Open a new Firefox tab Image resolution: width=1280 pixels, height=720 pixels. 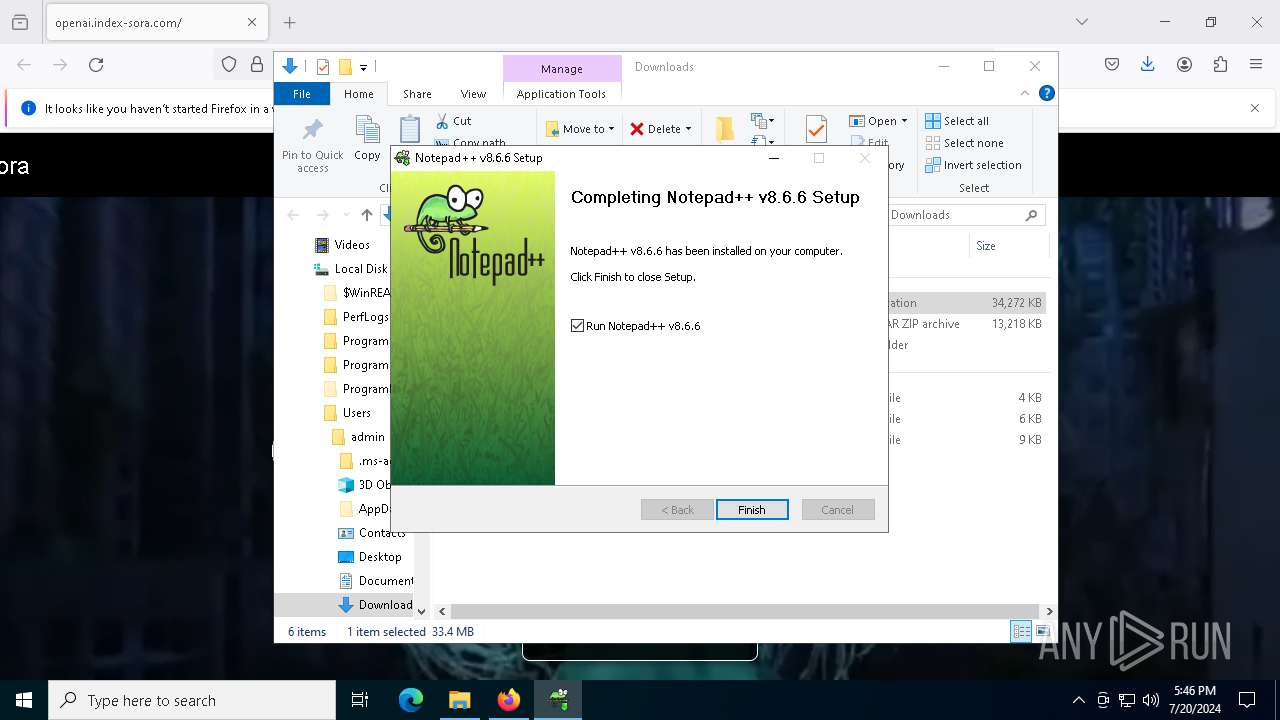pyautogui.click(x=290, y=22)
